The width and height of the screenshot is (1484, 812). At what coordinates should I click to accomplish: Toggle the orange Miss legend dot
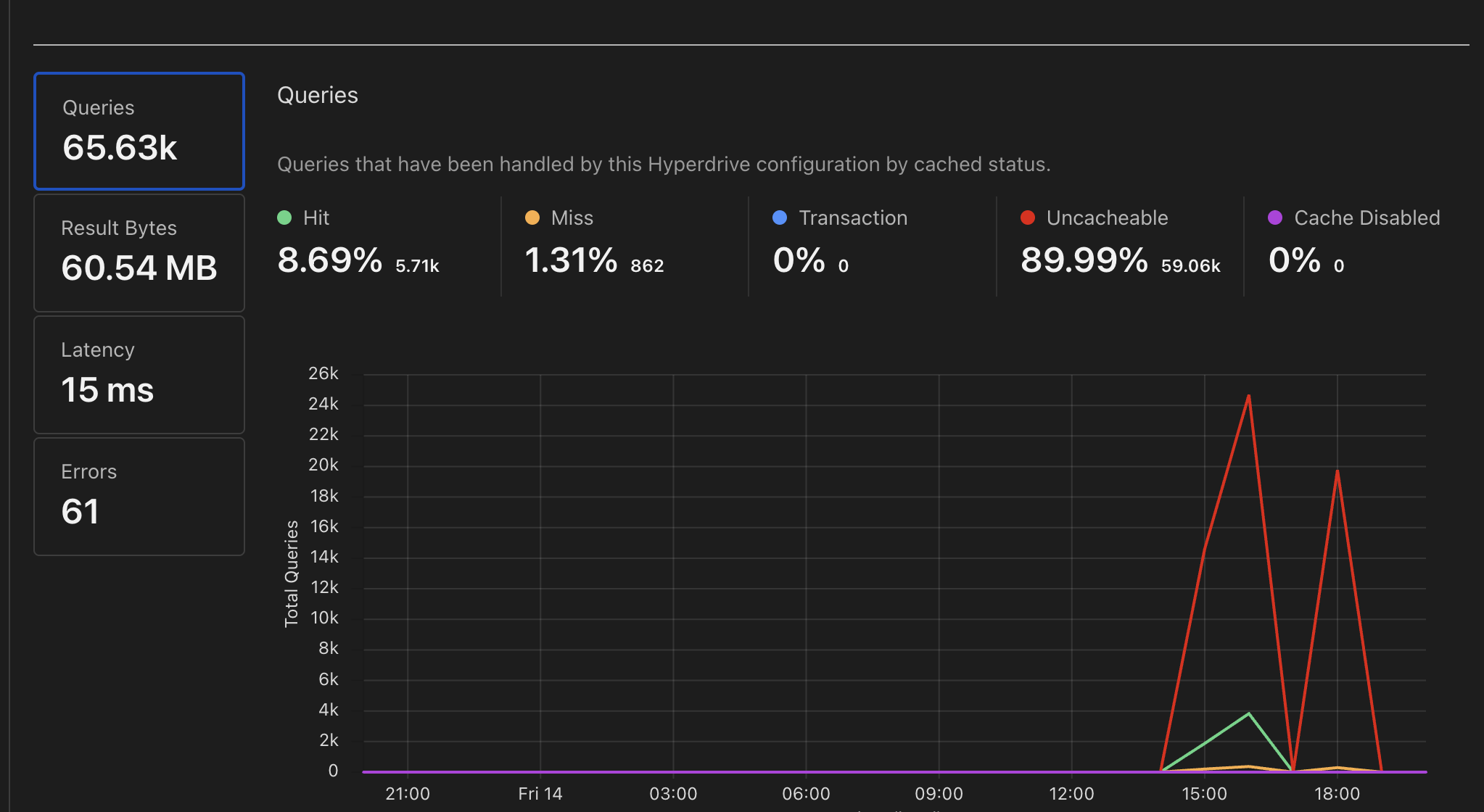(x=532, y=217)
